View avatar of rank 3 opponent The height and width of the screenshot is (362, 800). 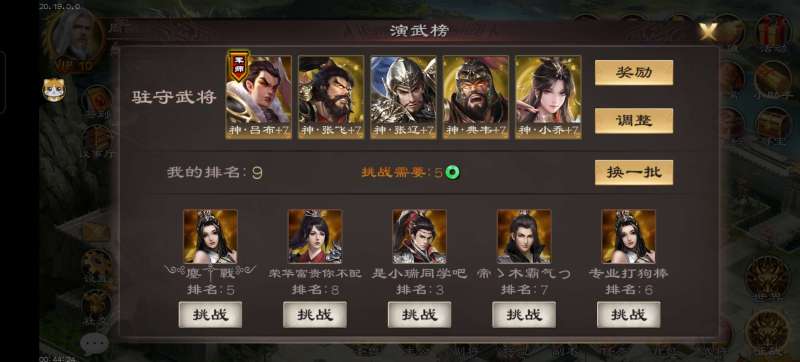point(419,236)
